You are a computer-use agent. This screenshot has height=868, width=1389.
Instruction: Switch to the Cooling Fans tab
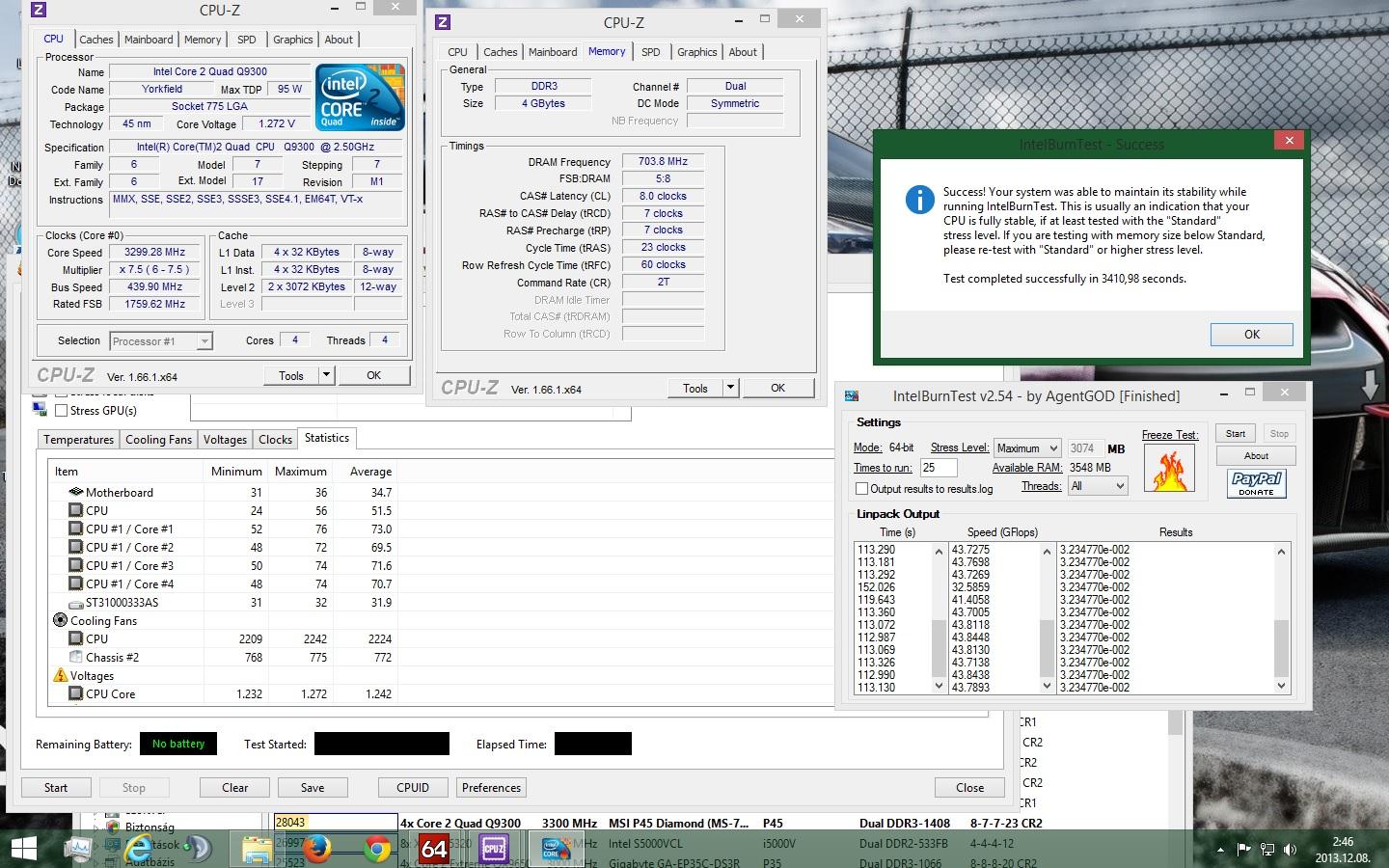(x=159, y=440)
